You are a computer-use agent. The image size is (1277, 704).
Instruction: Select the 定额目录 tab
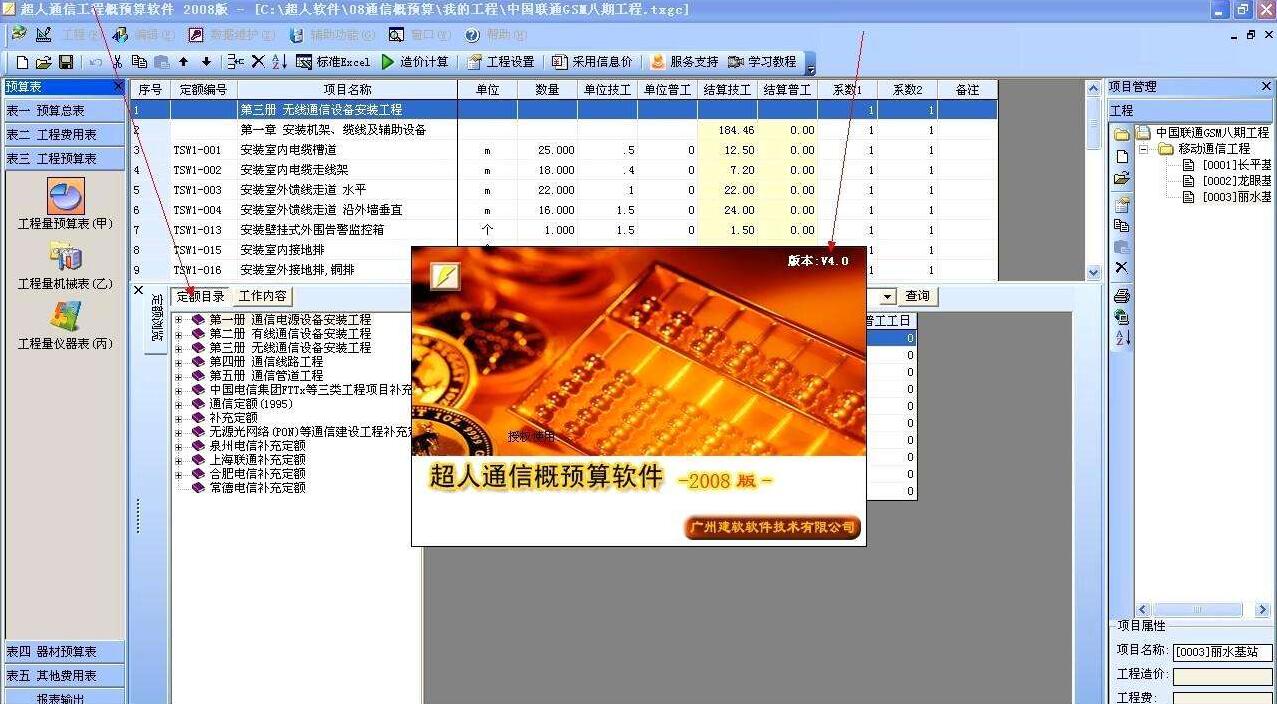[x=201, y=296]
